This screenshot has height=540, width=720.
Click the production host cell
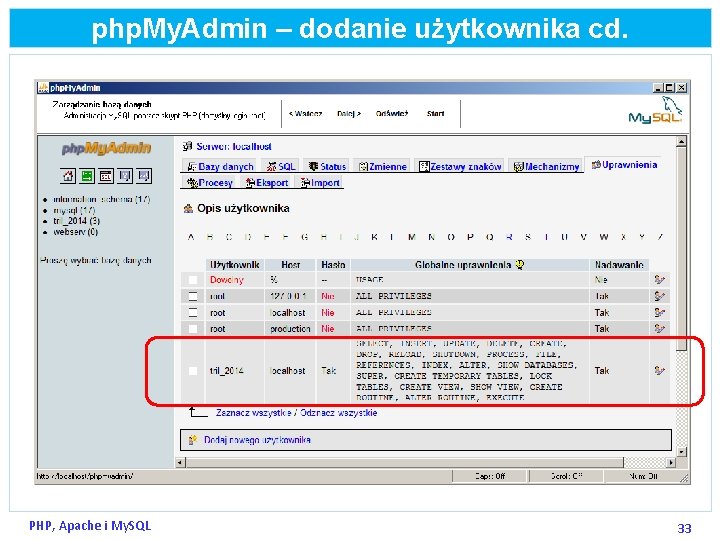[290, 329]
